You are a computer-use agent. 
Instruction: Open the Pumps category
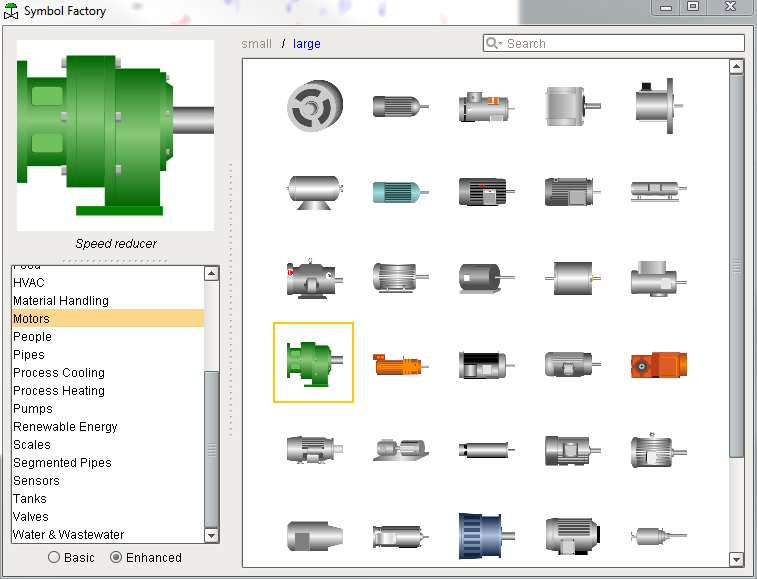(33, 409)
